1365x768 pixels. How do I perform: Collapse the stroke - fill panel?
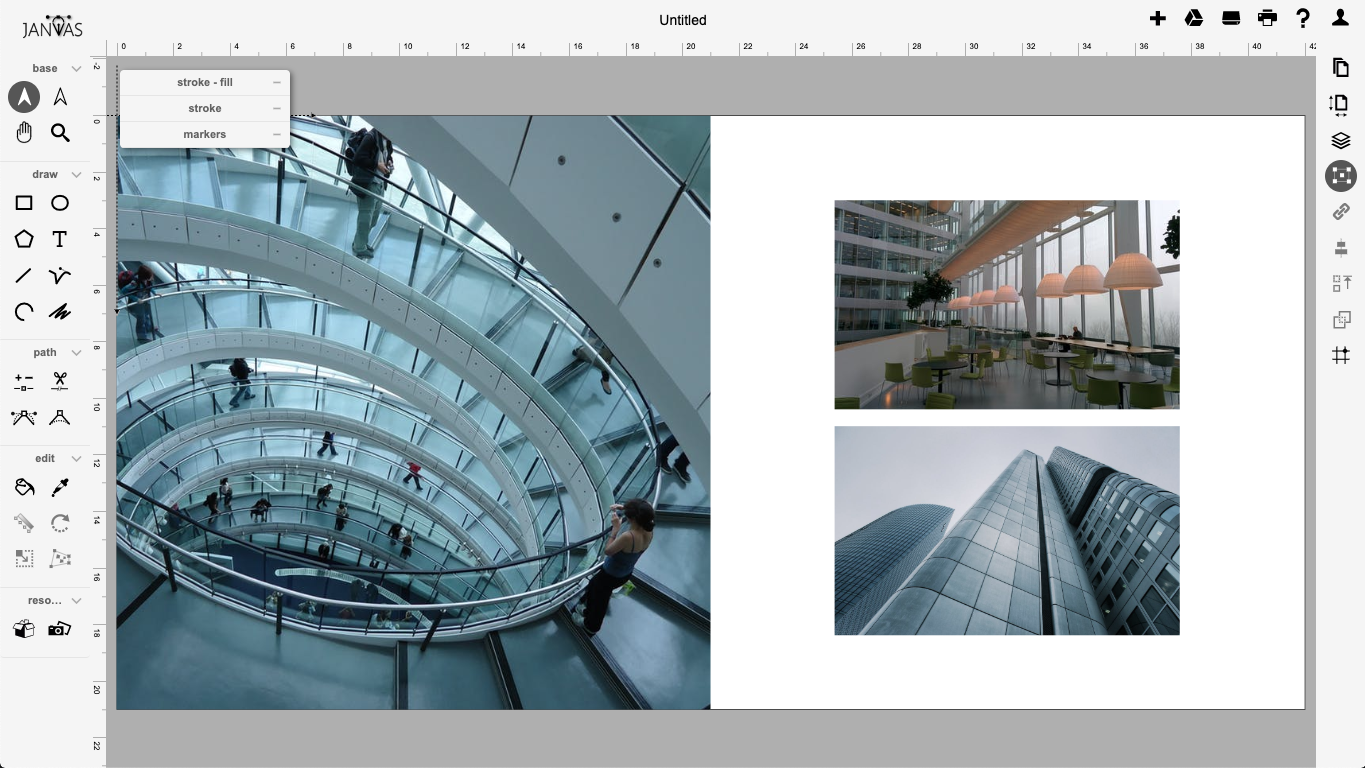[276, 82]
